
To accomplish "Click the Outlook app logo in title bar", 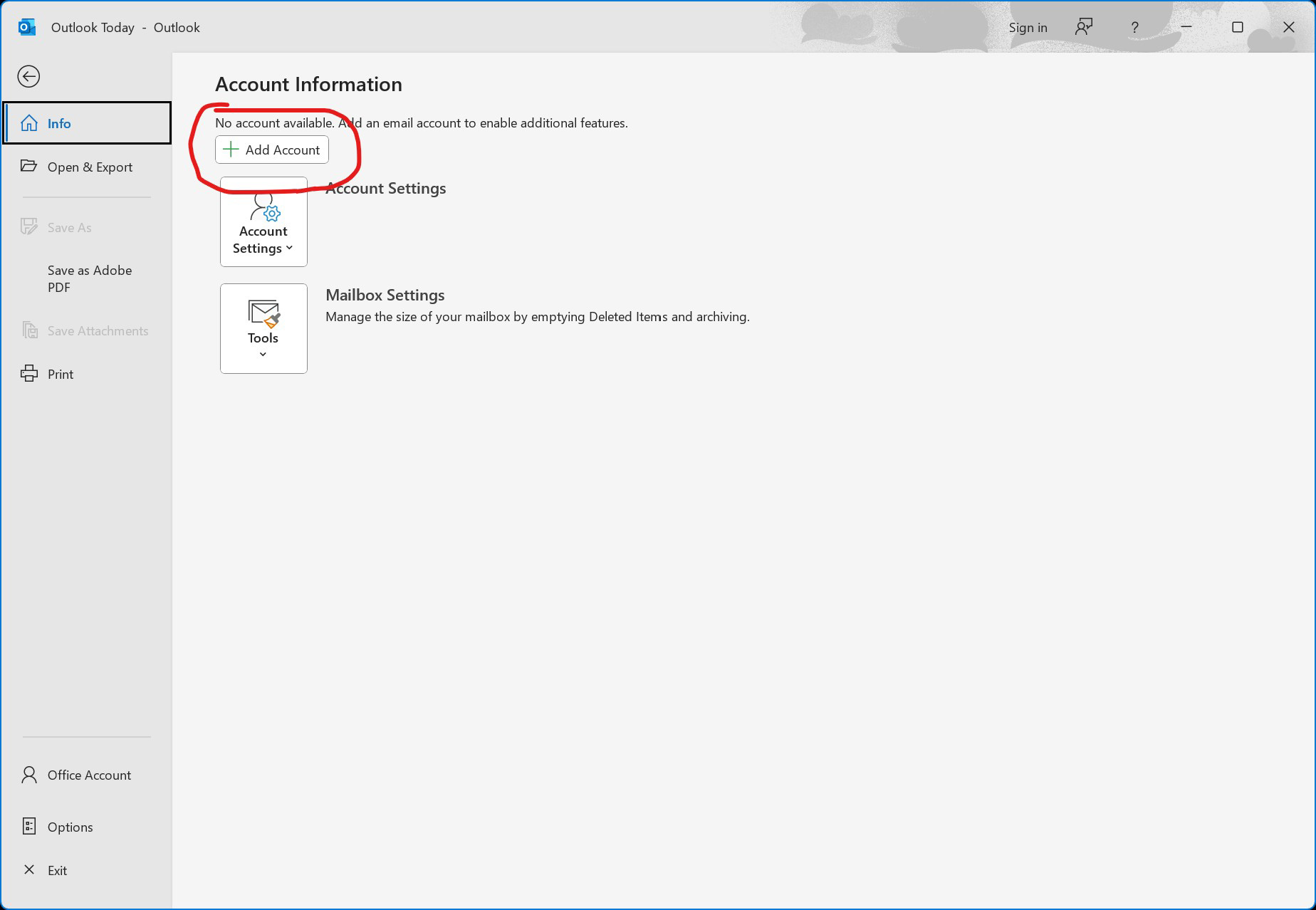I will pyautogui.click(x=27, y=27).
